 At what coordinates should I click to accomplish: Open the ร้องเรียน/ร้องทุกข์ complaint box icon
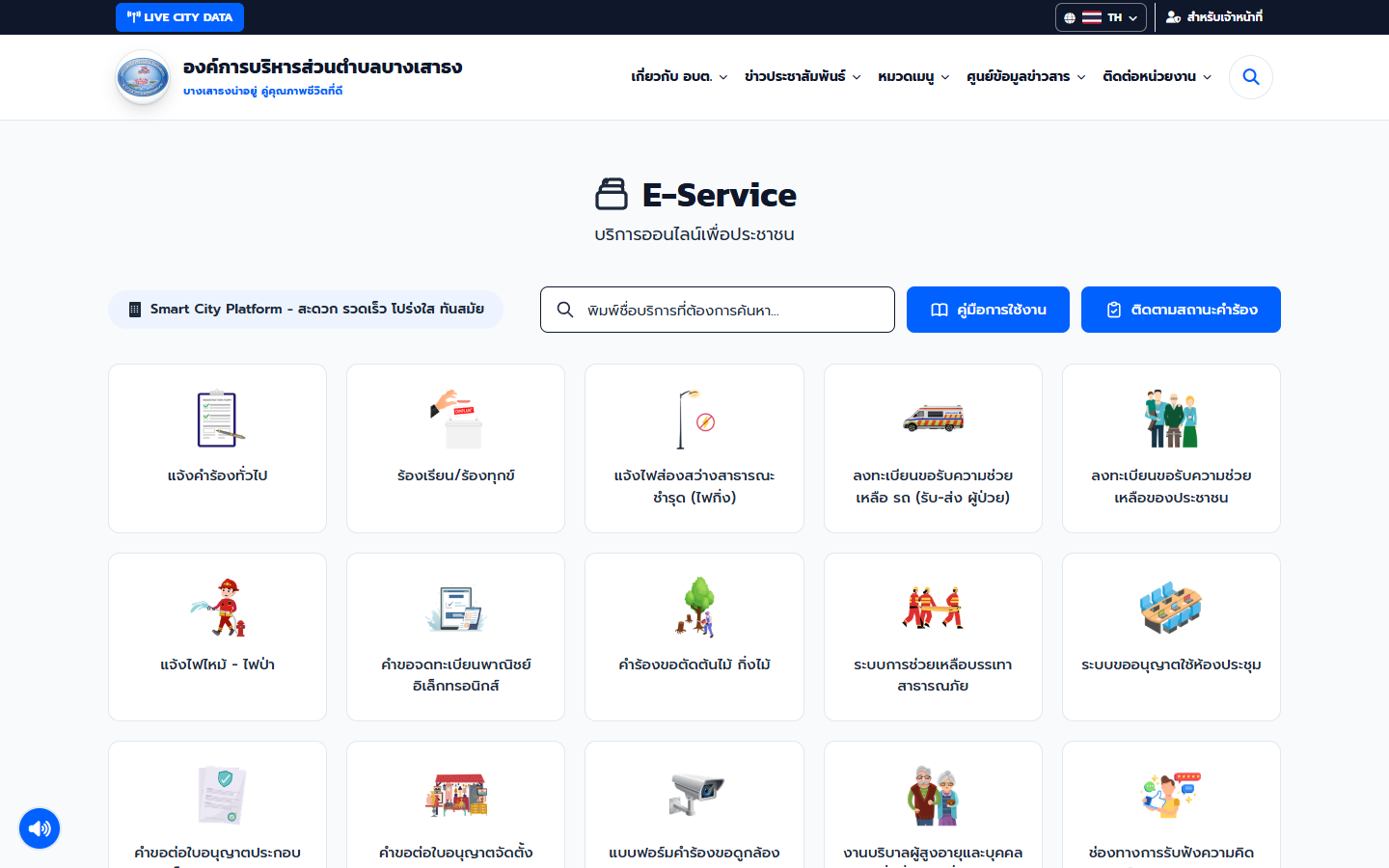(x=456, y=419)
